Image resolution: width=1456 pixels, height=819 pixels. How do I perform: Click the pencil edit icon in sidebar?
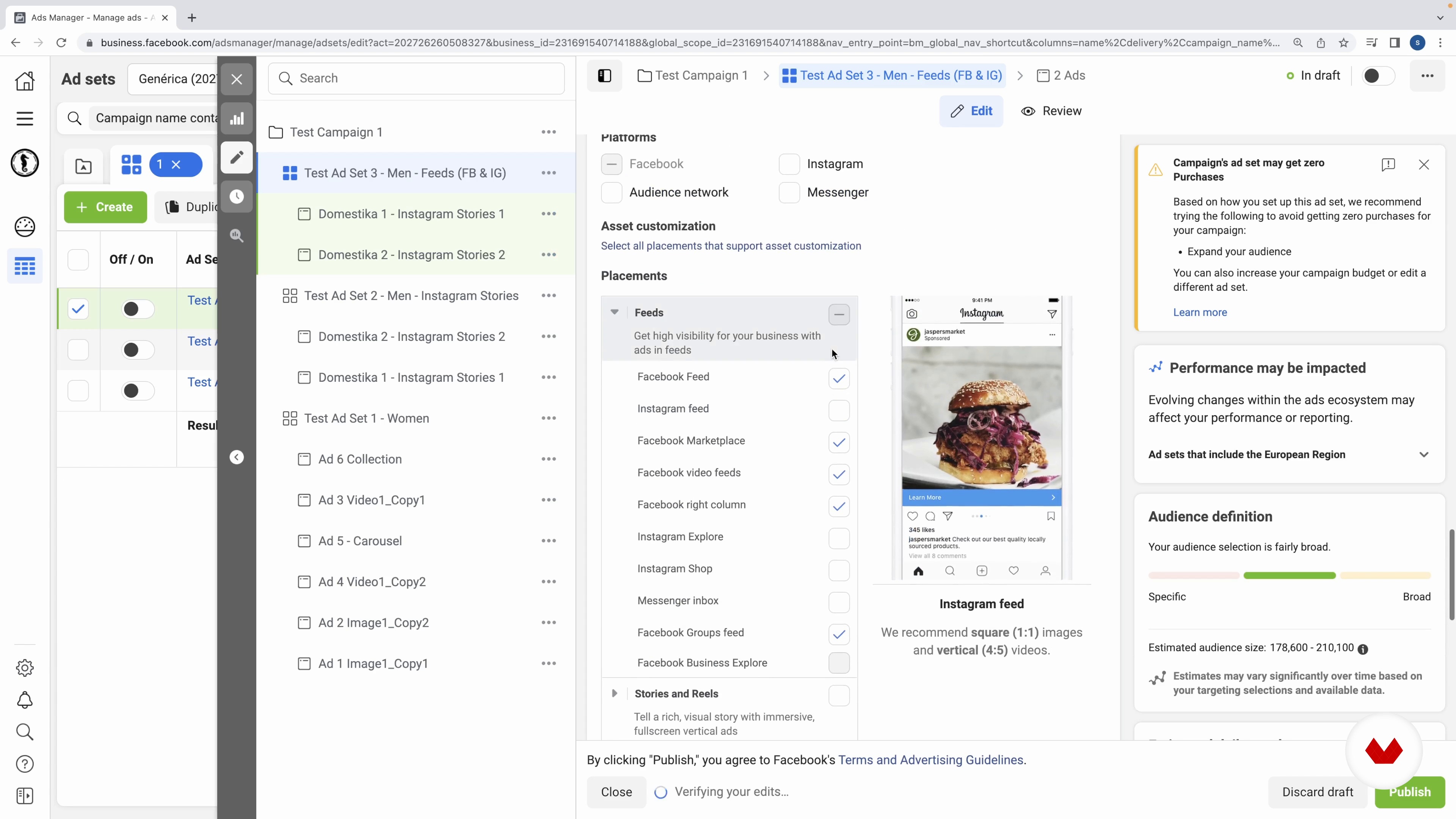(237, 157)
